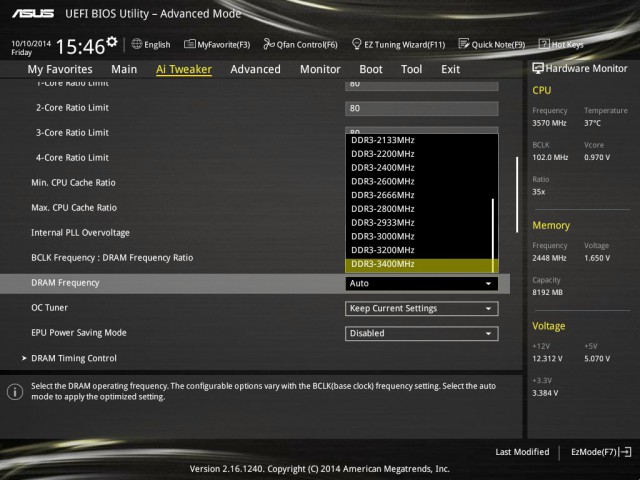The image size is (640, 480).
Task: Select DDR3-3200MHz option
Action: pos(419,250)
